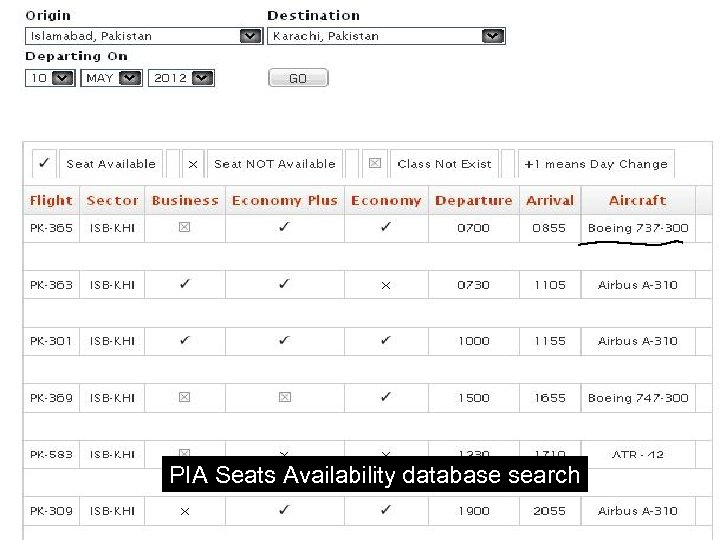Screen dimensions: 720x540
Task: Click the Business checkmark for PK-301
Action: tap(185, 340)
